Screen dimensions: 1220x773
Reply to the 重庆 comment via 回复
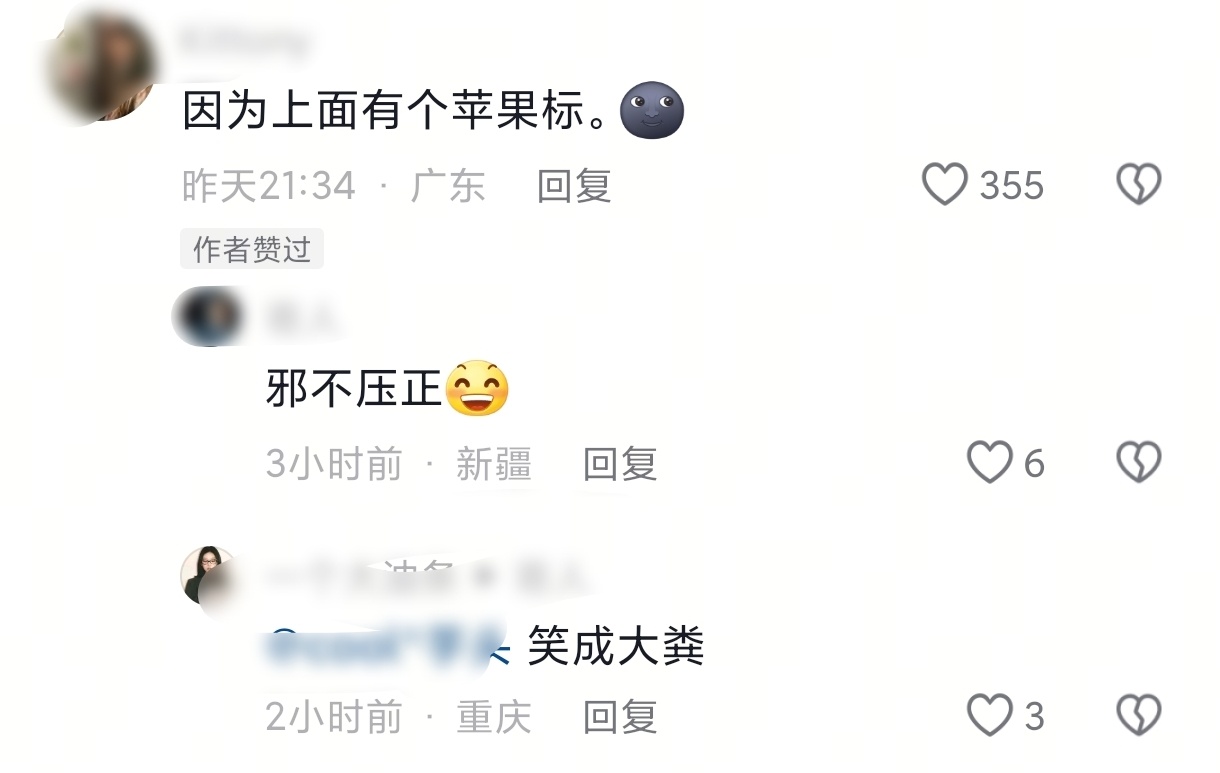coord(620,717)
